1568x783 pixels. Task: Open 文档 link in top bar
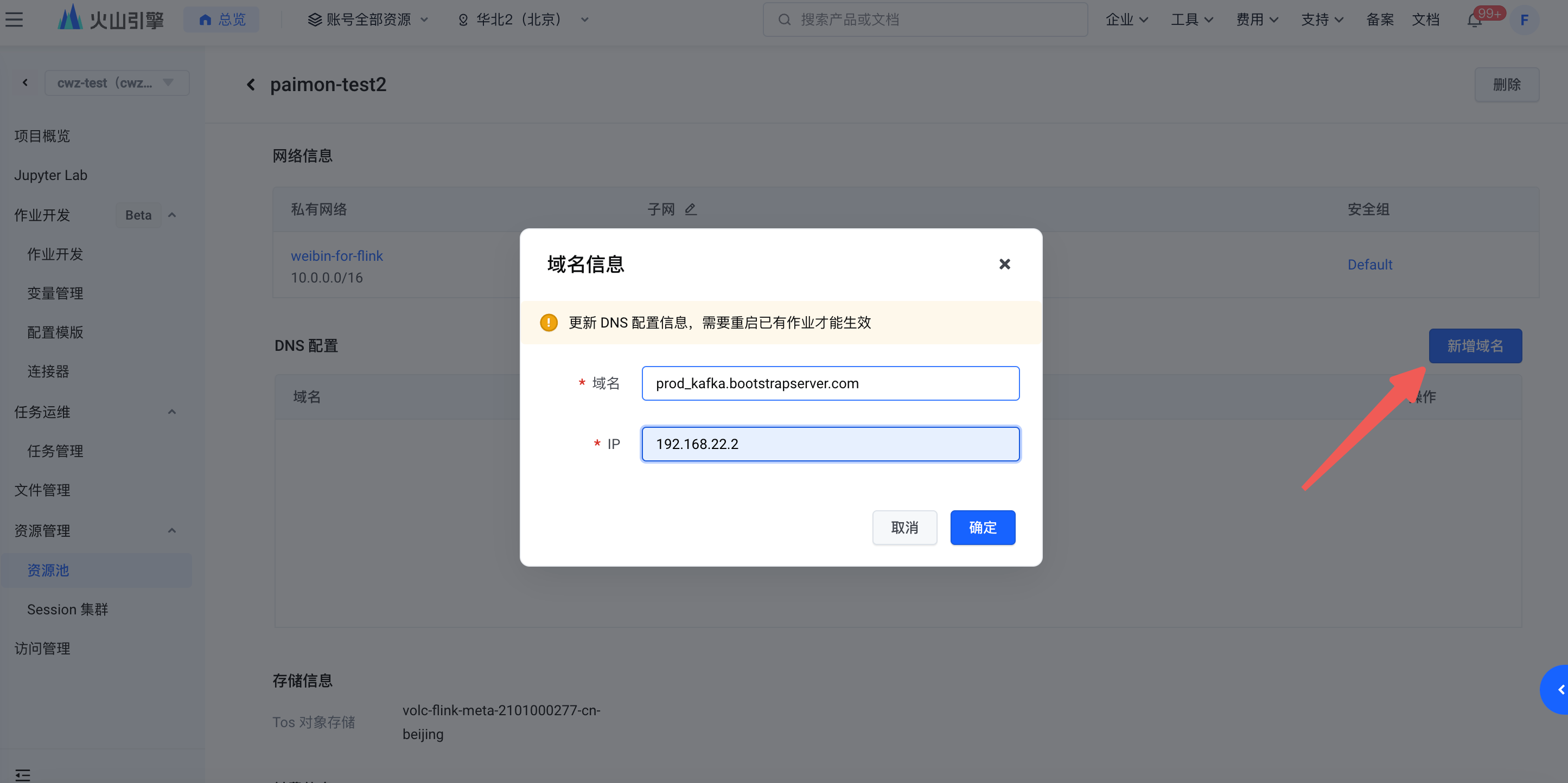pyautogui.click(x=1425, y=20)
